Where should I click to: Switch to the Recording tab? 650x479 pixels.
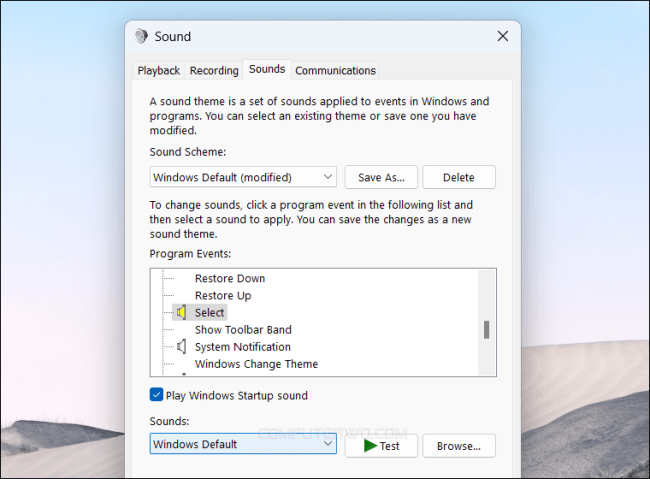(x=214, y=71)
